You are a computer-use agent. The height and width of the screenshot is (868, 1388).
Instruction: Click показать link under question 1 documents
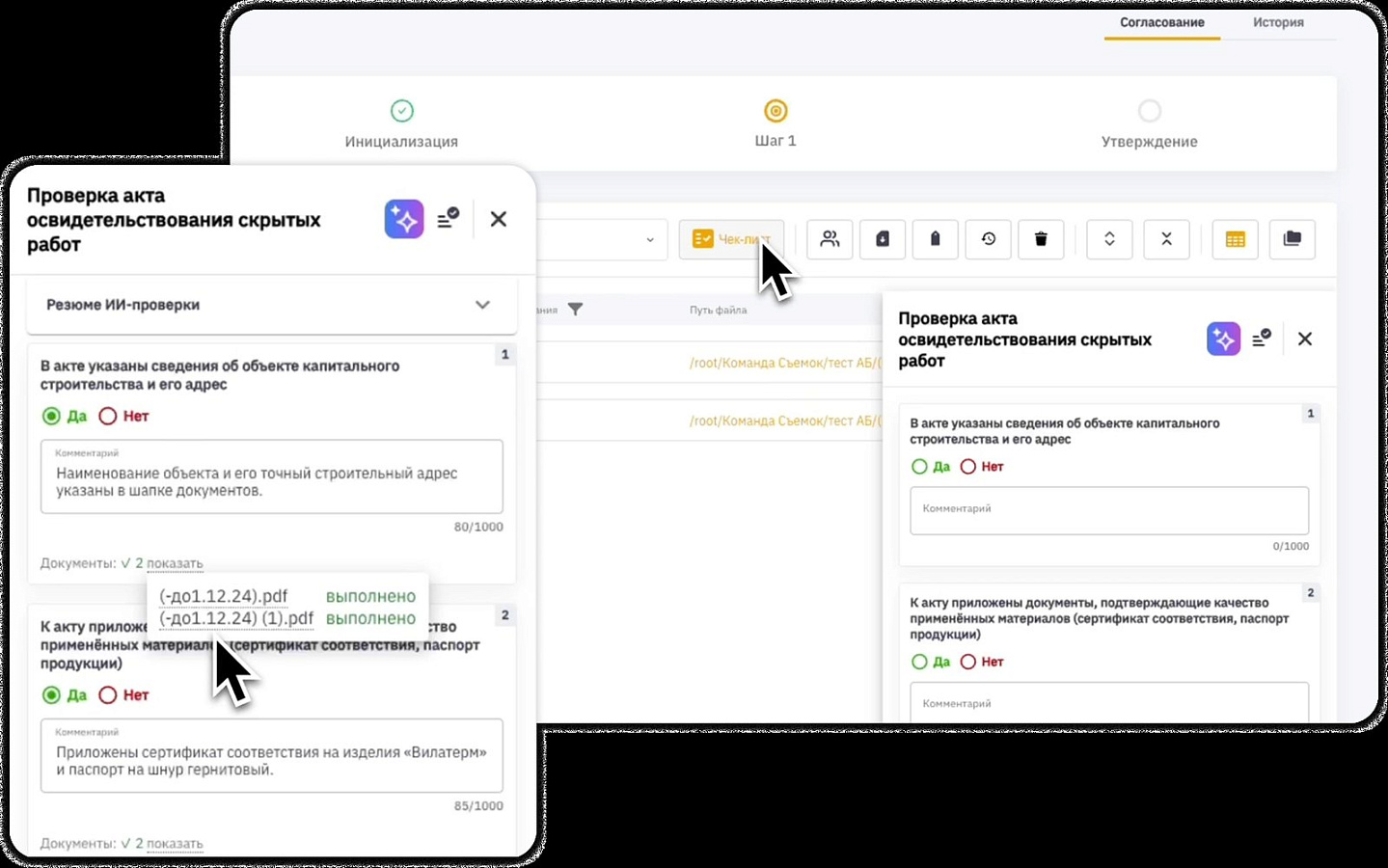[x=175, y=563]
